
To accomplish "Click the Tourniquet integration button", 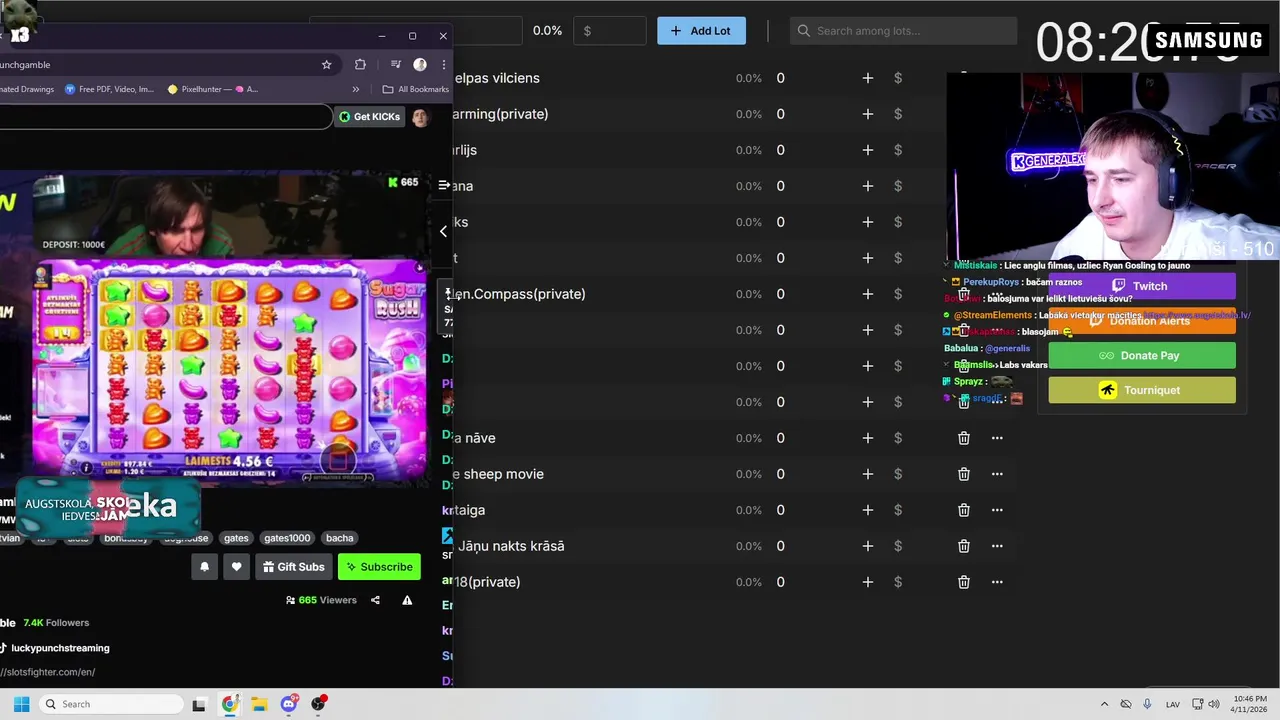I will (1142, 390).
